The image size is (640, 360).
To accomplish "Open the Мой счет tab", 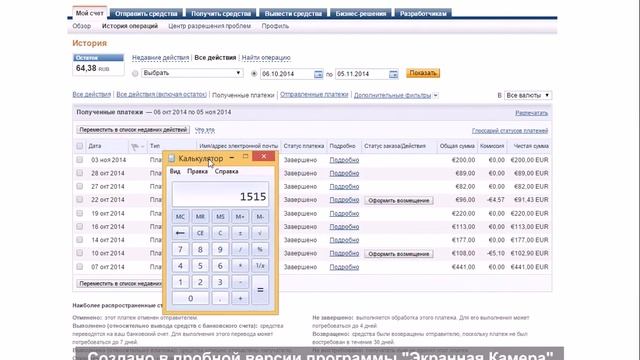I will pyautogui.click(x=90, y=13).
